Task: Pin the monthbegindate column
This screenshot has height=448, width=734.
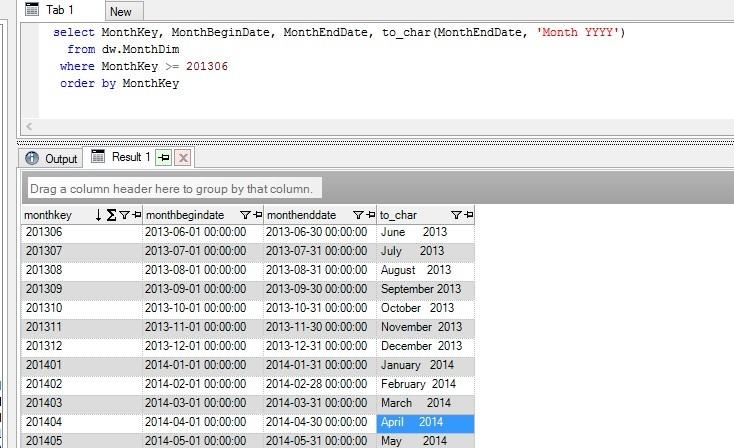Action: point(257,215)
